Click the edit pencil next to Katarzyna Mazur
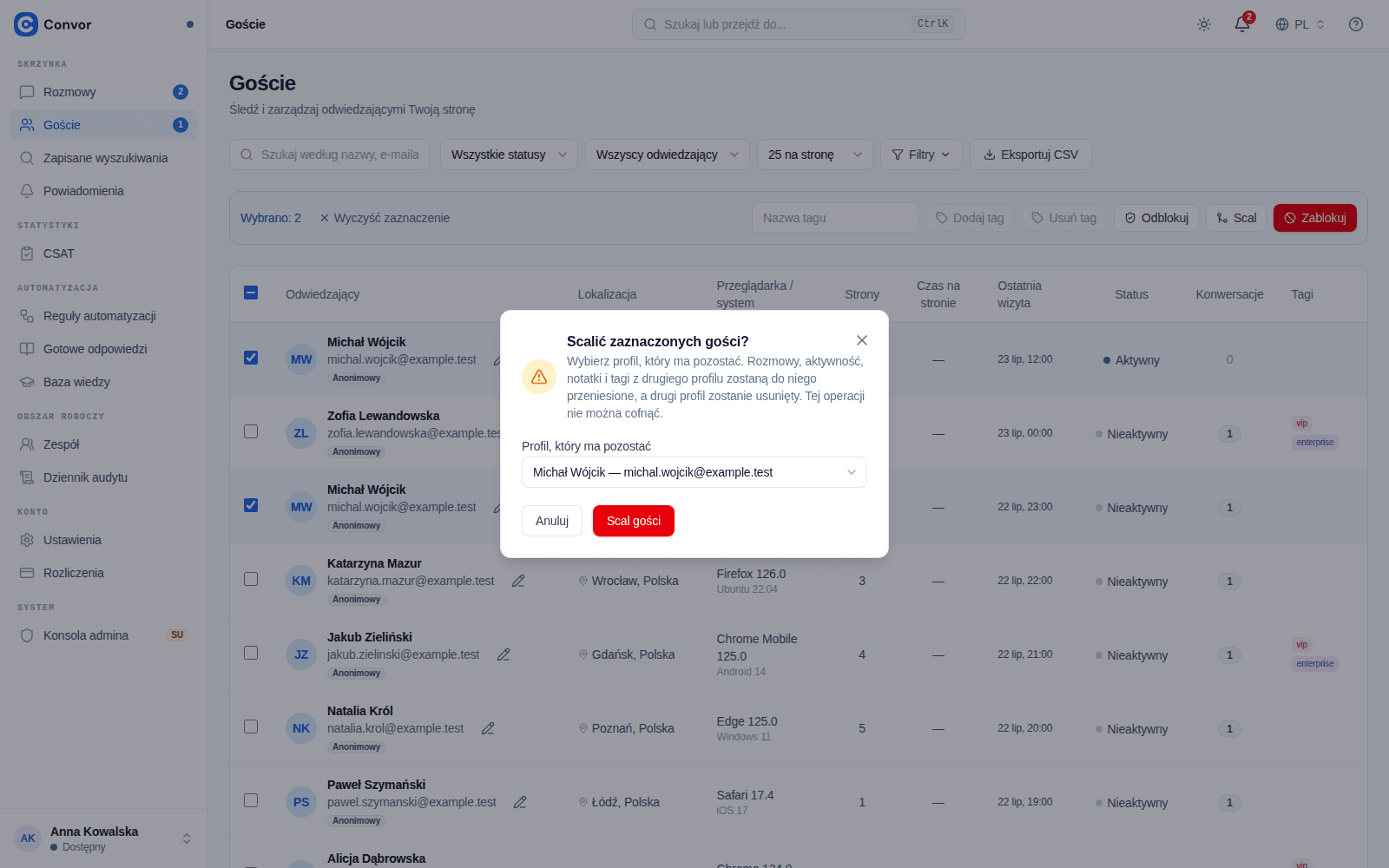The width and height of the screenshot is (1389, 868). click(x=518, y=581)
